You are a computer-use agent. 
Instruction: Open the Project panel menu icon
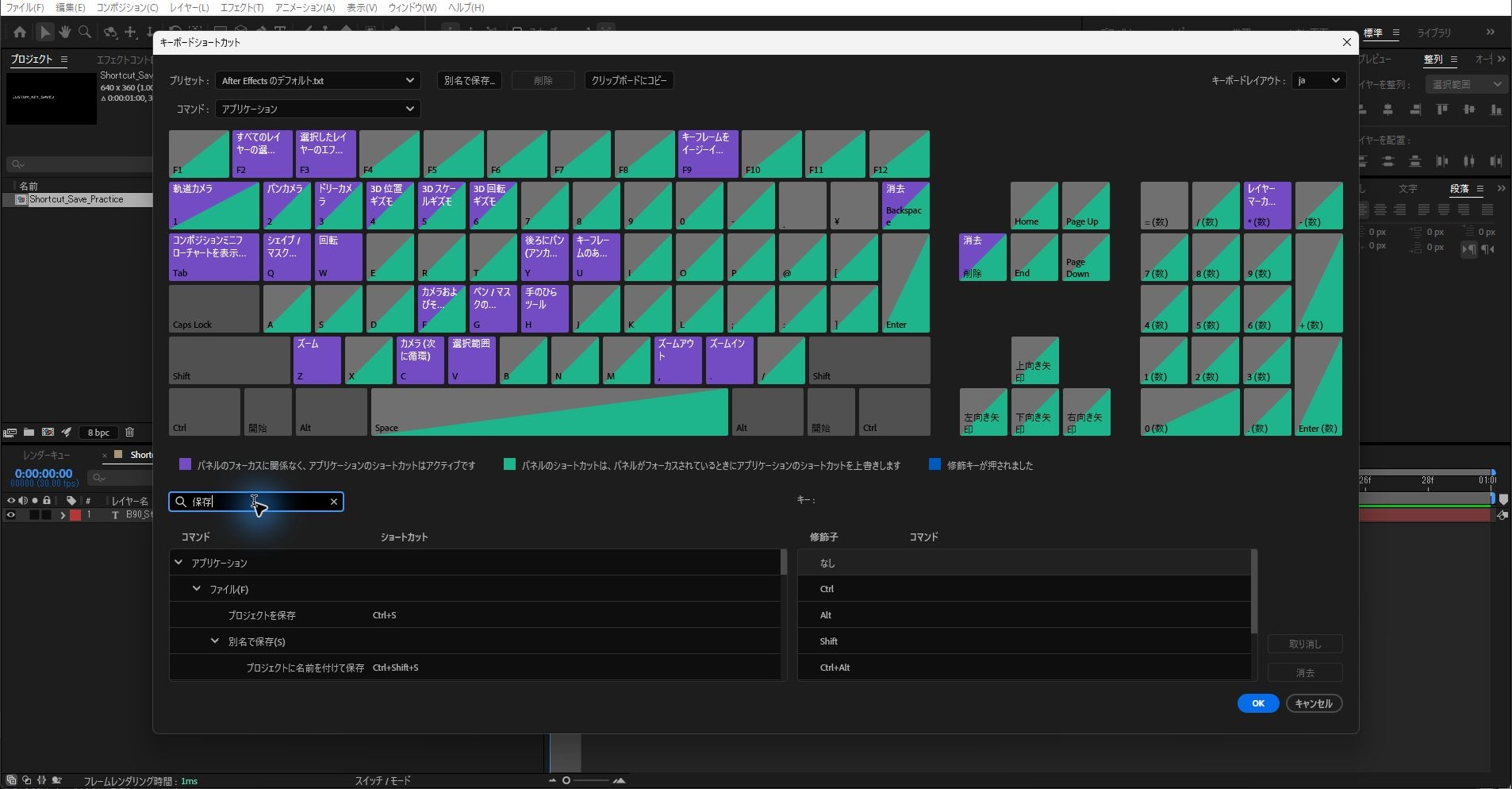(64, 60)
